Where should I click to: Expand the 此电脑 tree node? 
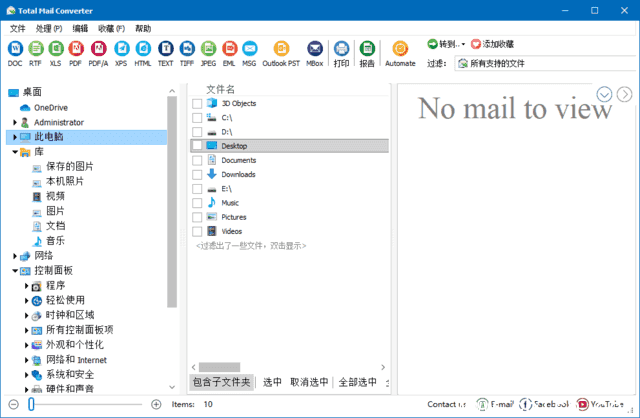pos(15,137)
